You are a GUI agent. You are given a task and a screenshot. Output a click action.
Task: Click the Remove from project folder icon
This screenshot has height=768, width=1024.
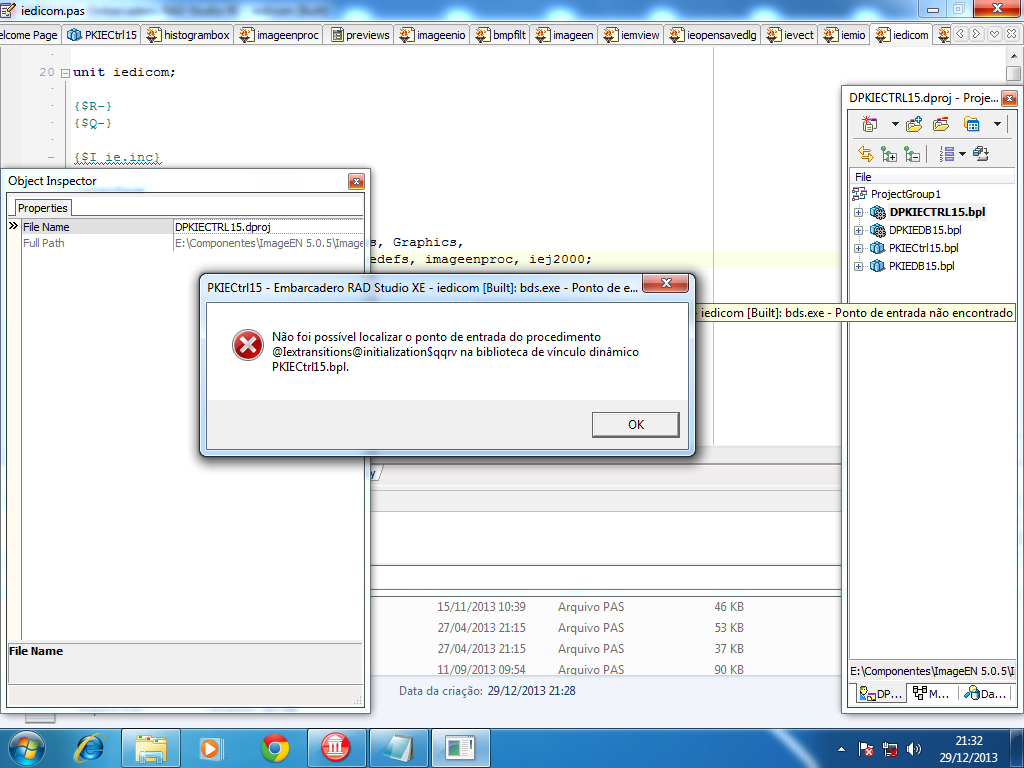click(940, 123)
